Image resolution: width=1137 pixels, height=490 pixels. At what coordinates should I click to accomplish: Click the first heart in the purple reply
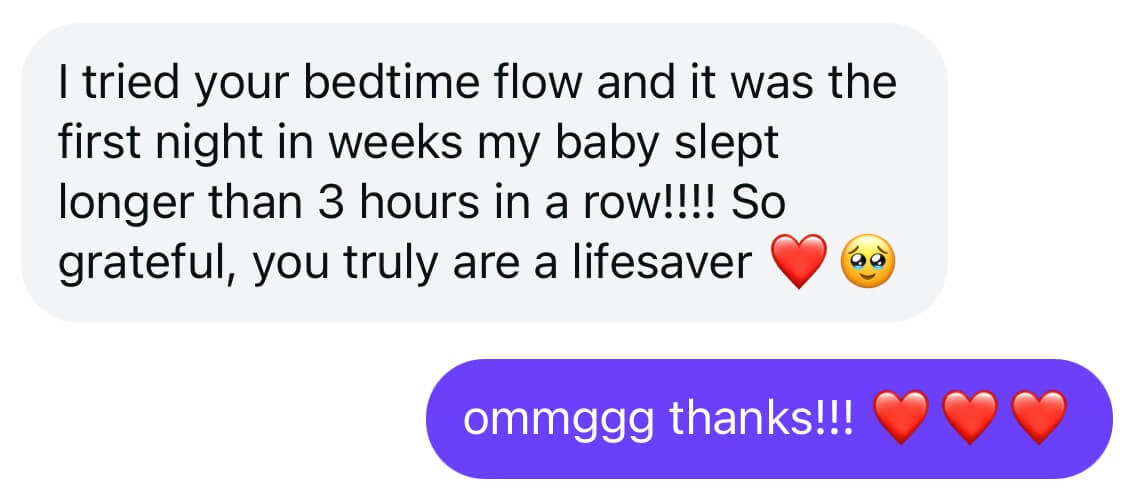pos(902,418)
